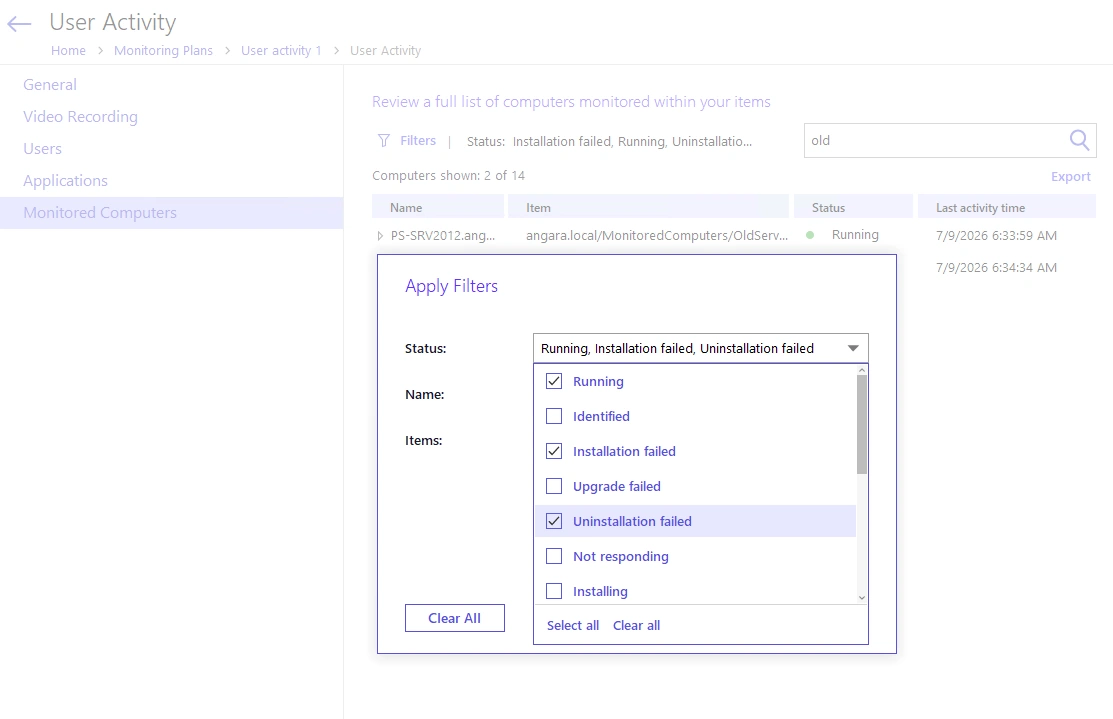Click the PS-SRV2012.ang... name cell

(x=443, y=236)
